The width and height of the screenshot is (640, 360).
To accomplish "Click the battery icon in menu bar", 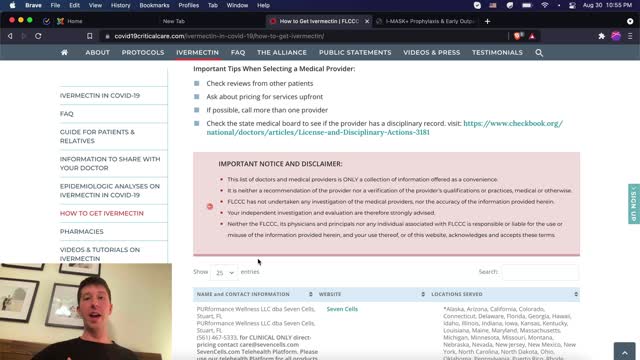I will pos(527,5).
